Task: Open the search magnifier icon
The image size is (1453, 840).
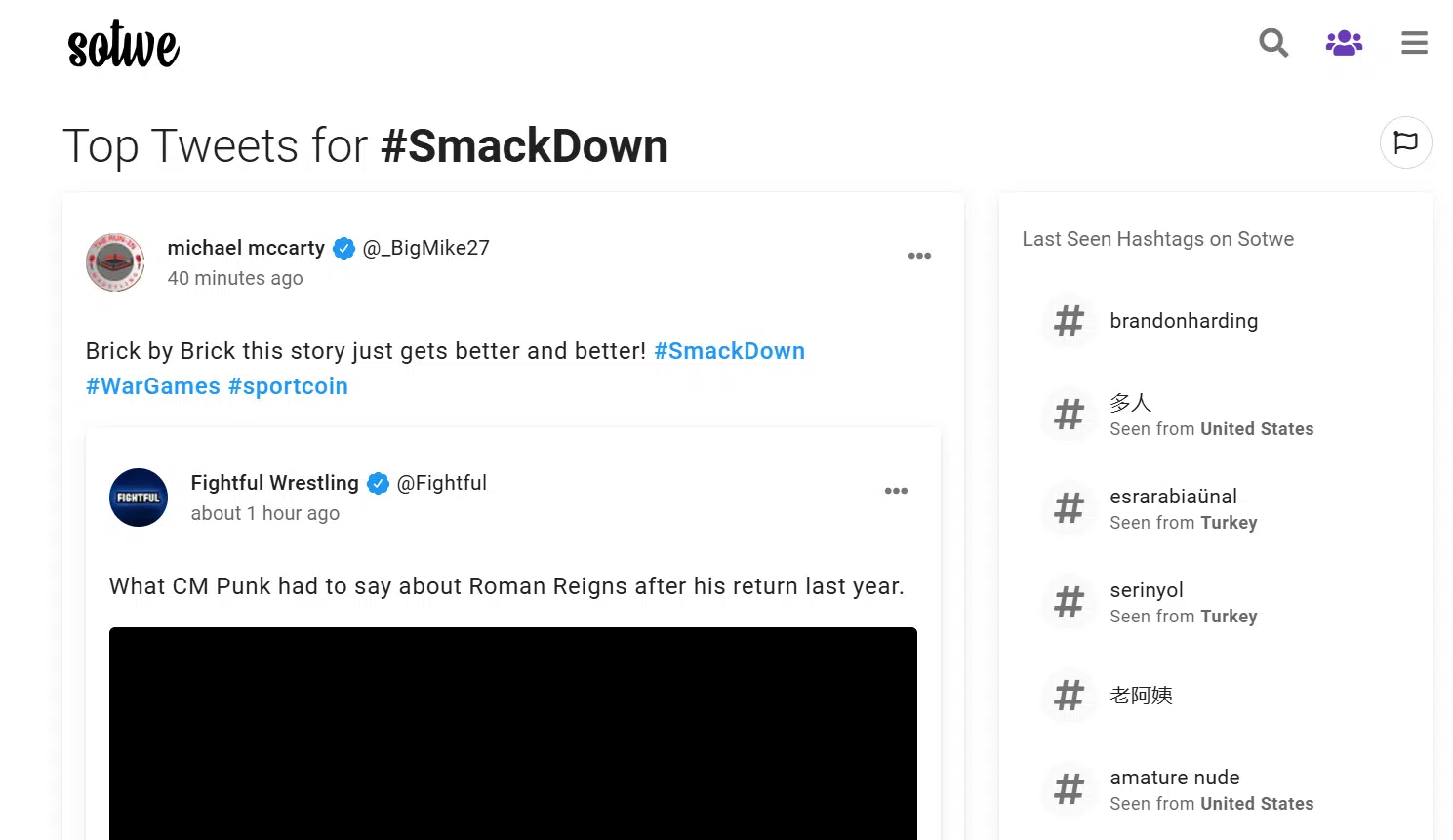Action: coord(1273,43)
